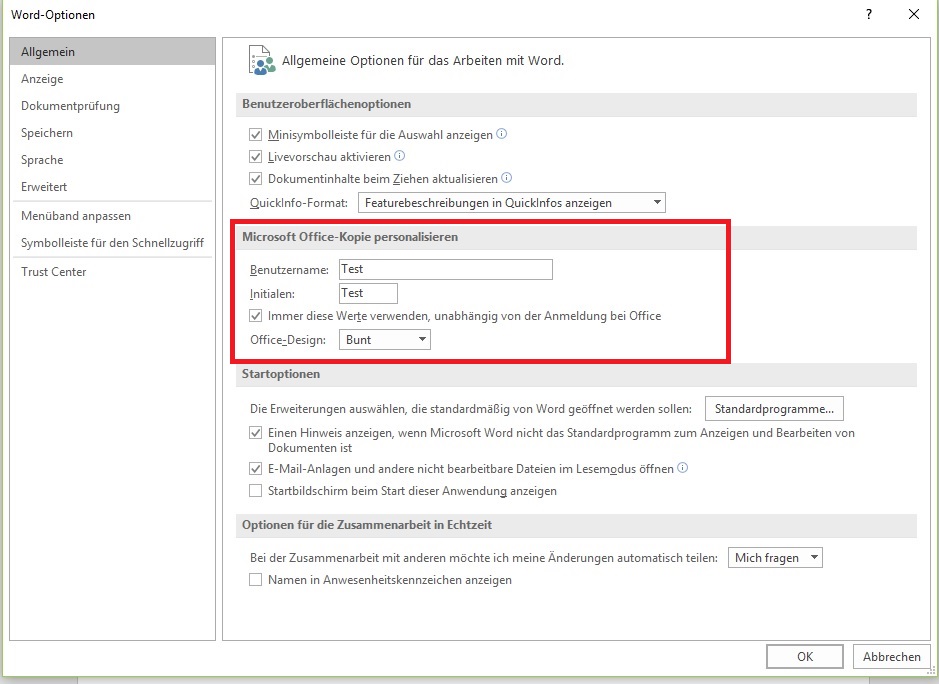Screen dimensions: 939x684
Task: Close the Word-Optionen dialog with X
Action: tap(914, 14)
